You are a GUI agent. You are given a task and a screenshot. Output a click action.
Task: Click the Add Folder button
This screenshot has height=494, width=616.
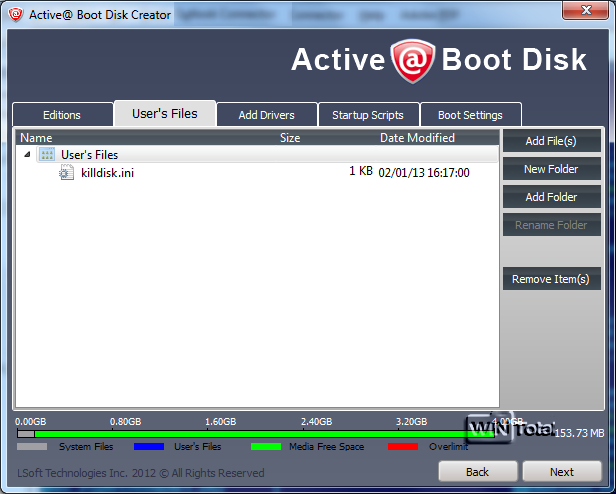[x=552, y=197]
